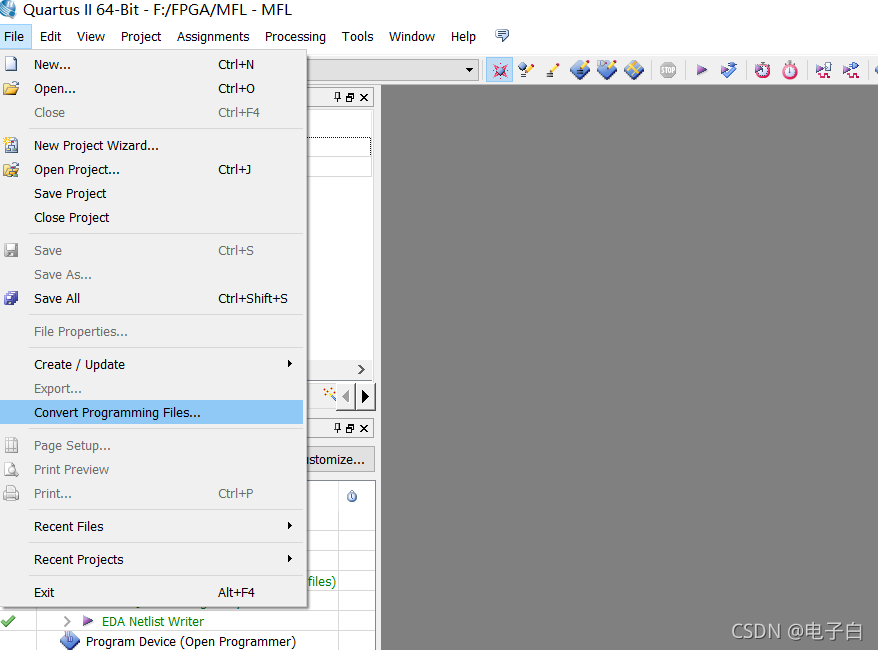Viewport: 878px width, 650px height.
Task: Click the Customize... button in Tasks panel
Action: [340, 459]
